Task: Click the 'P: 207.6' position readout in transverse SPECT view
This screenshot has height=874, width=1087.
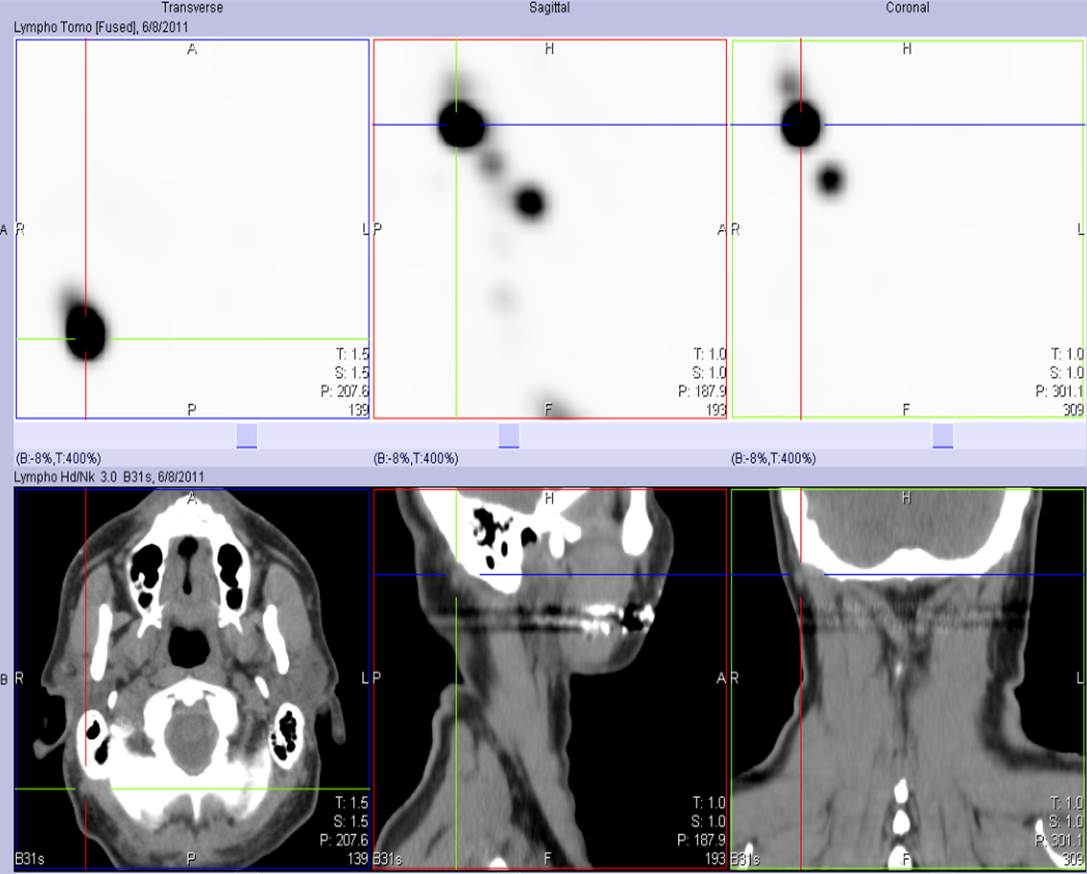Action: 344,392
